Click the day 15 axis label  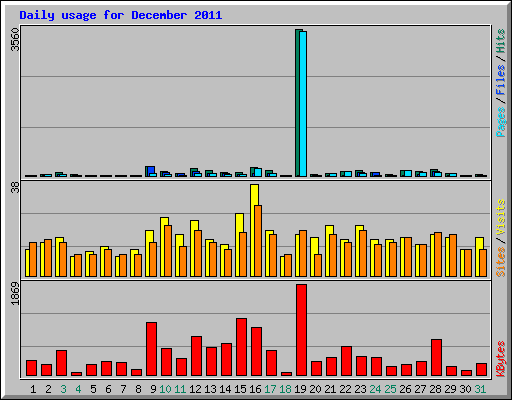(240, 389)
